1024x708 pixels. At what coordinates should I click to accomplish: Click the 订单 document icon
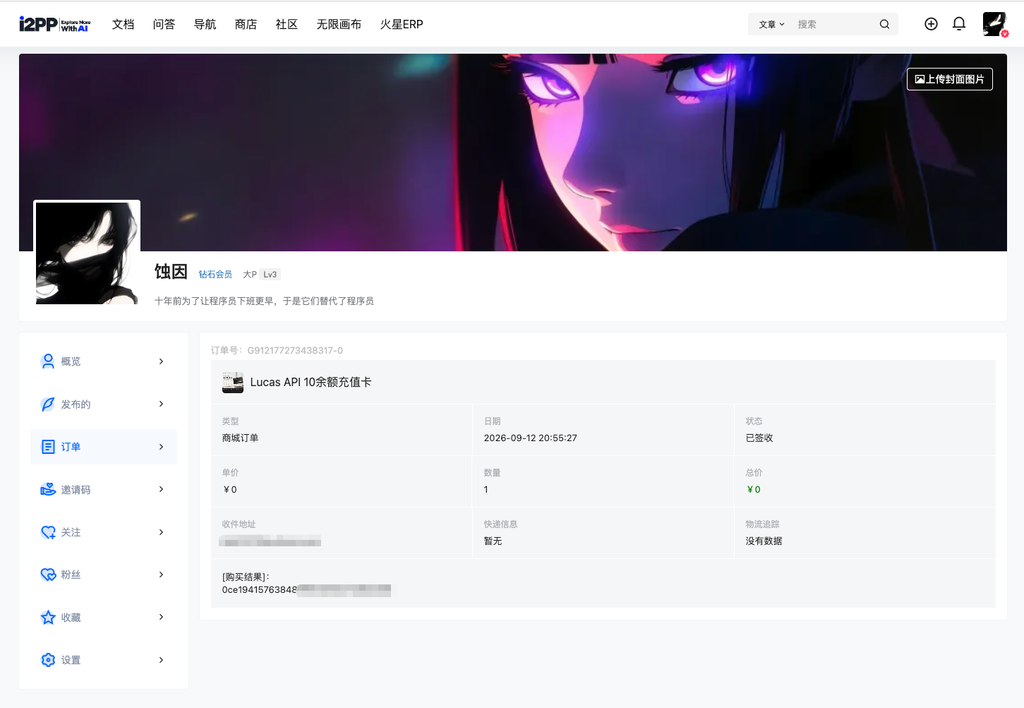[48, 447]
